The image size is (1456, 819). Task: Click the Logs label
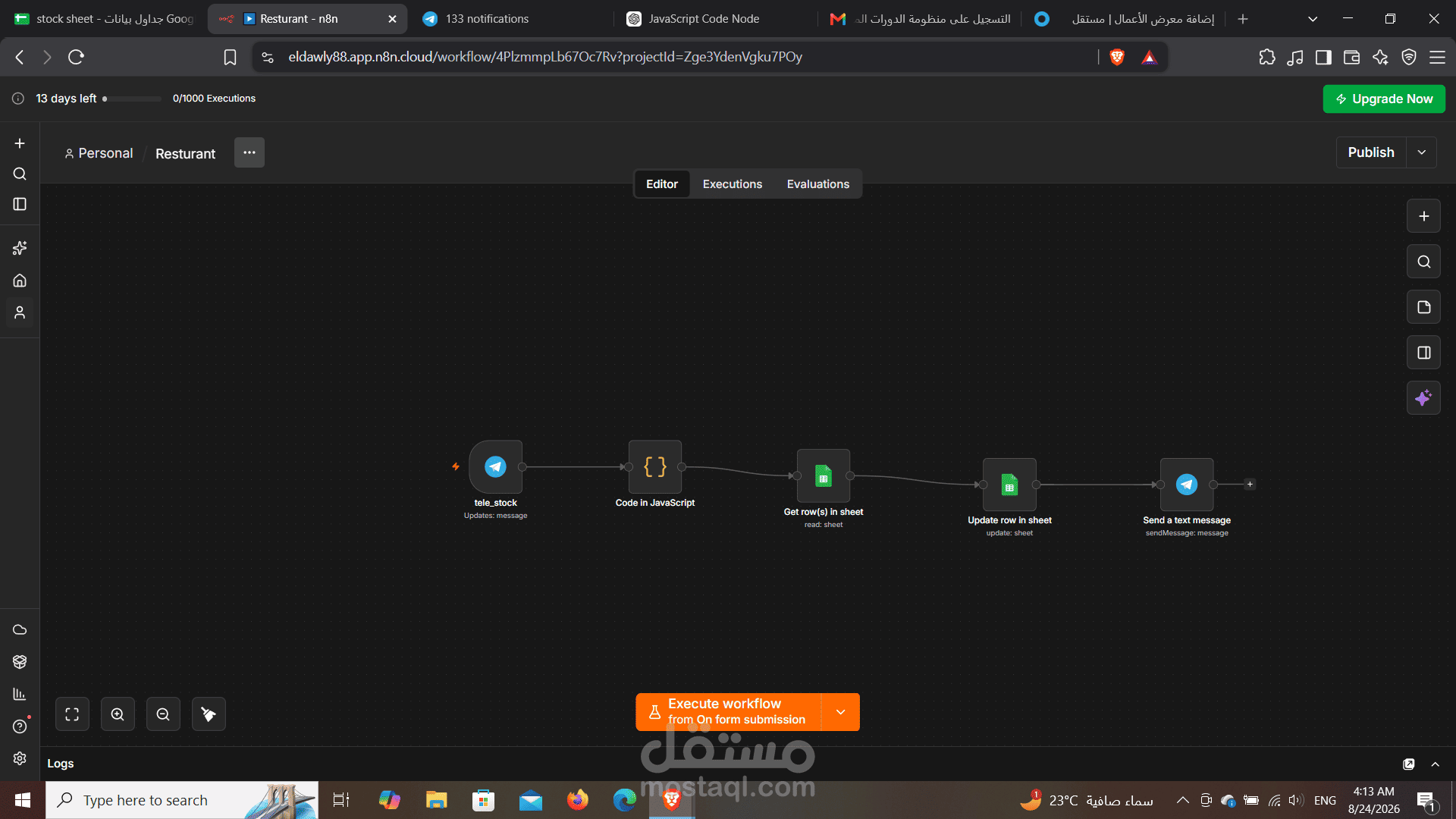click(61, 764)
